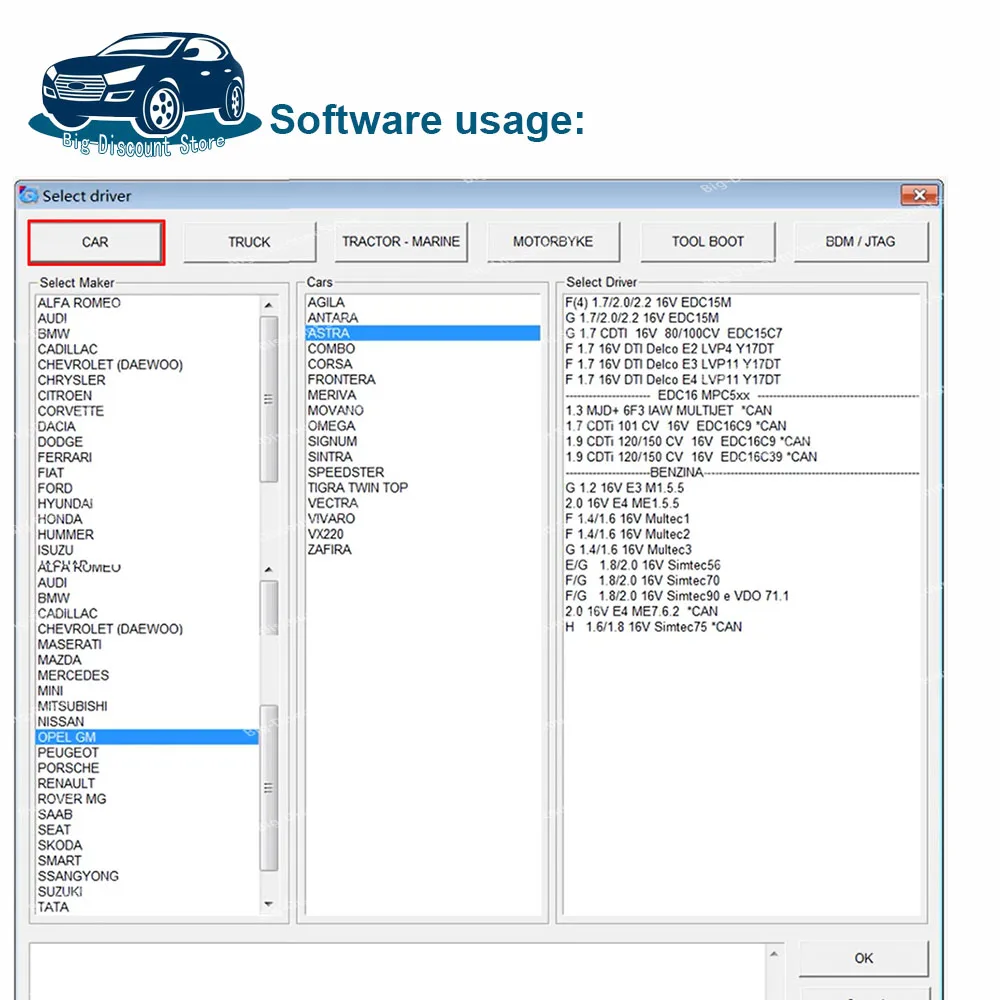
Task: Select driver F(4) 1.7/2.0/2.2 16V EDC15M
Action: [648, 302]
